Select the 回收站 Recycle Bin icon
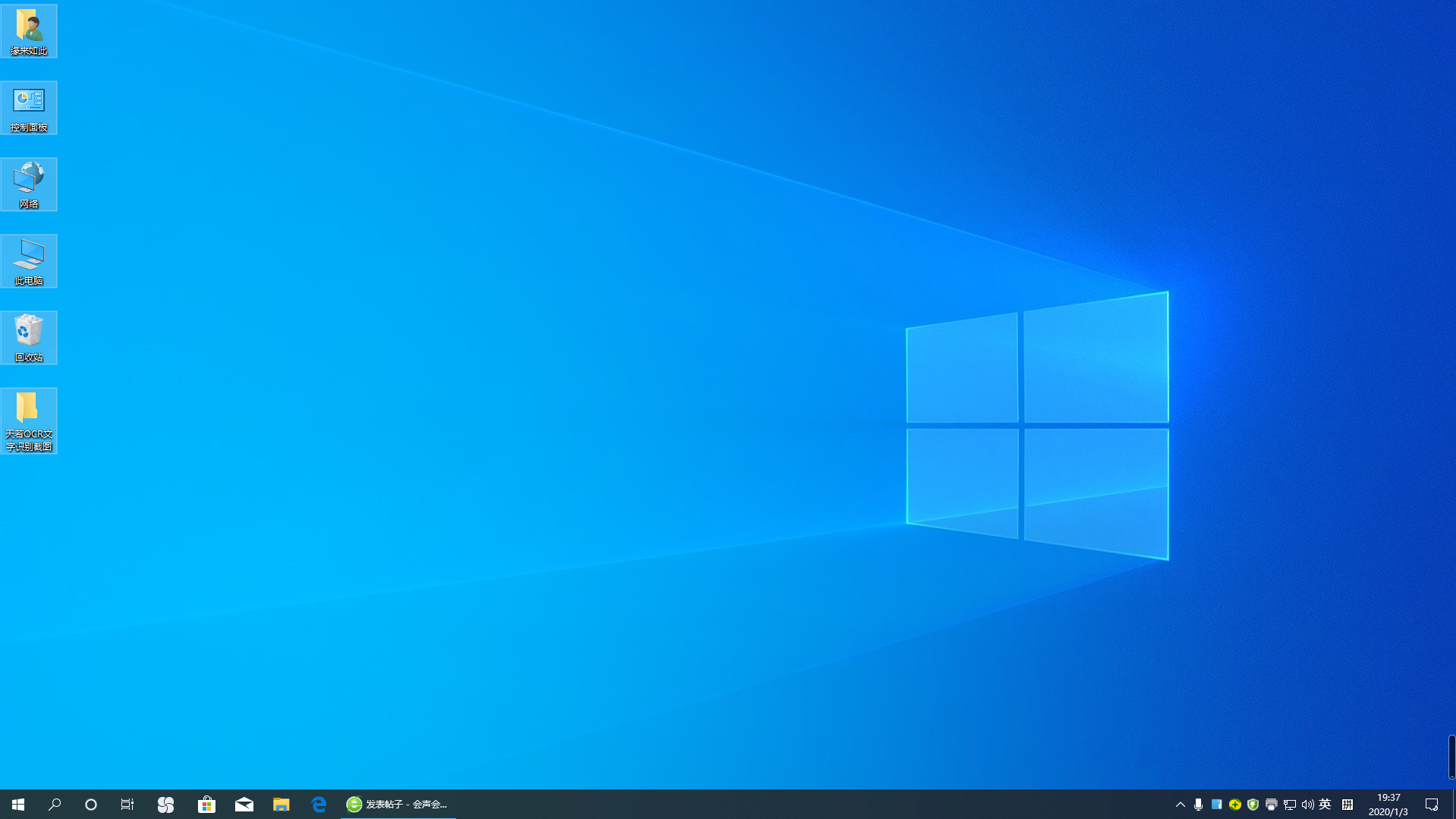Image resolution: width=1456 pixels, height=819 pixels. click(x=29, y=338)
